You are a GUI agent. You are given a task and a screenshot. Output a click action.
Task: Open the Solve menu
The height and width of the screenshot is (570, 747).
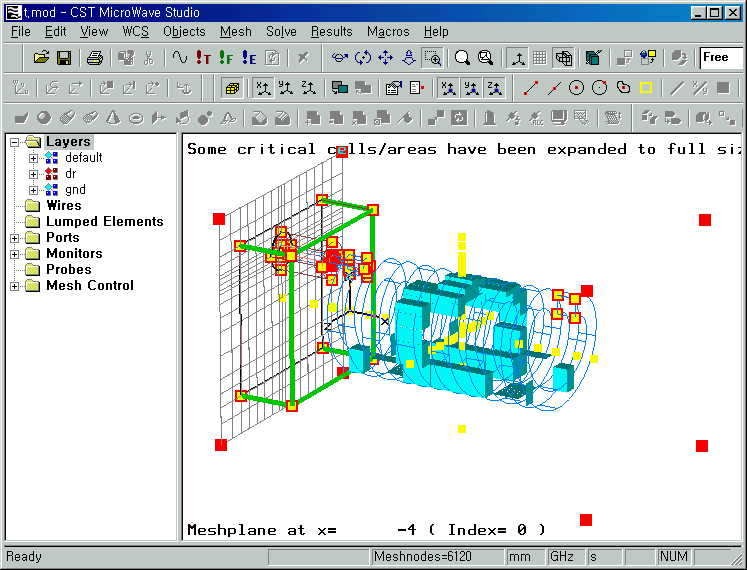tap(281, 31)
